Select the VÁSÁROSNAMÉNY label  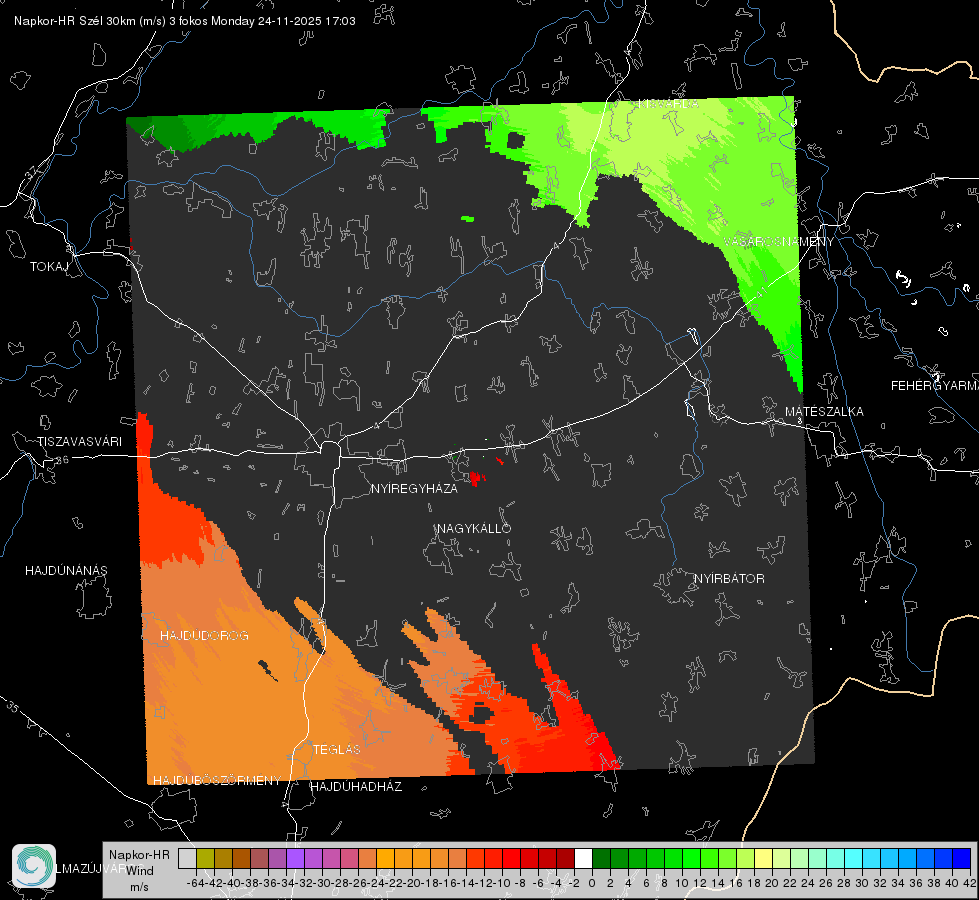tap(778, 241)
